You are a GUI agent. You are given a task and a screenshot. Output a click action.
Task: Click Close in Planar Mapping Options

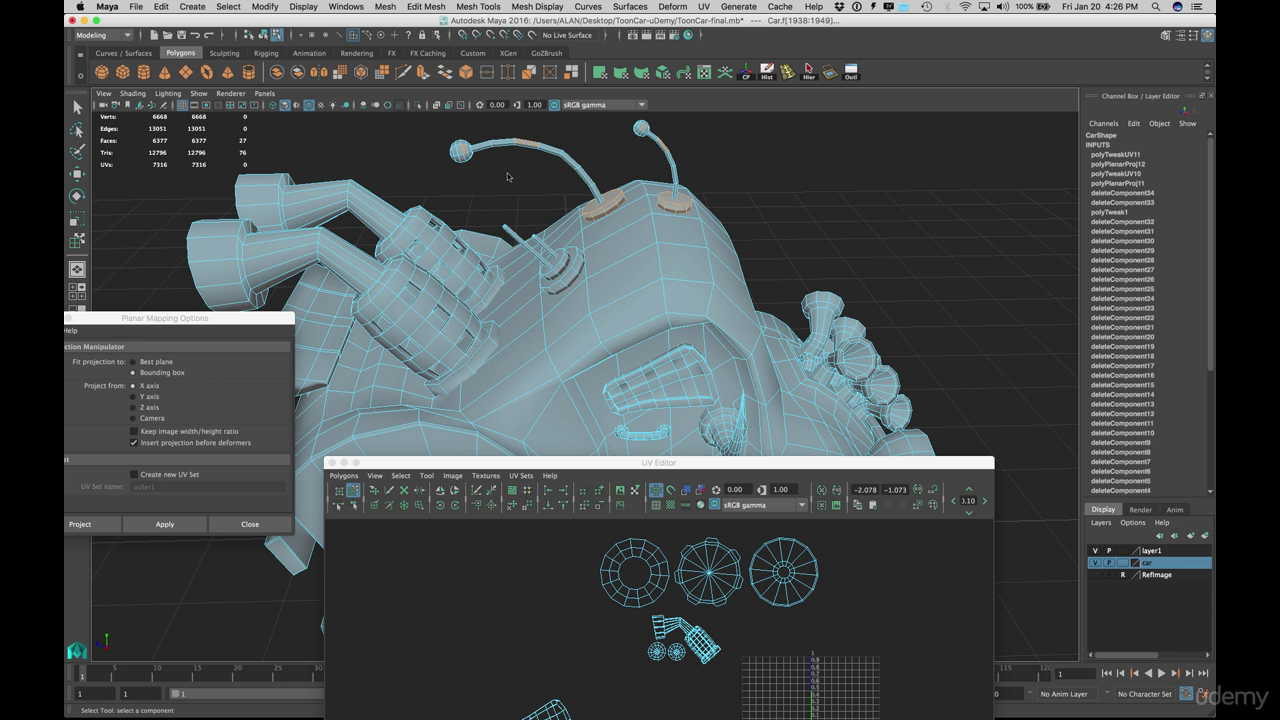click(250, 524)
